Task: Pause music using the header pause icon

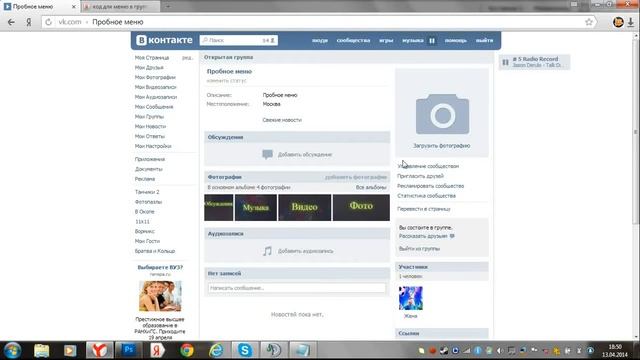Action: pyautogui.click(x=432, y=40)
